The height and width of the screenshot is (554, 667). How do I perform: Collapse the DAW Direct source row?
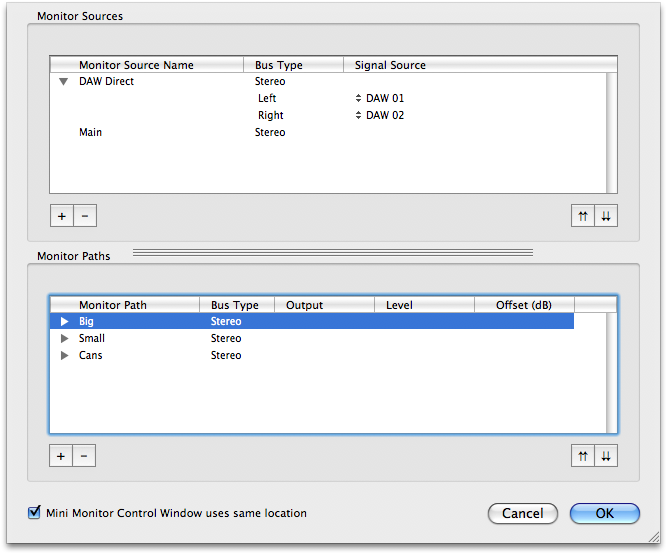(63, 81)
